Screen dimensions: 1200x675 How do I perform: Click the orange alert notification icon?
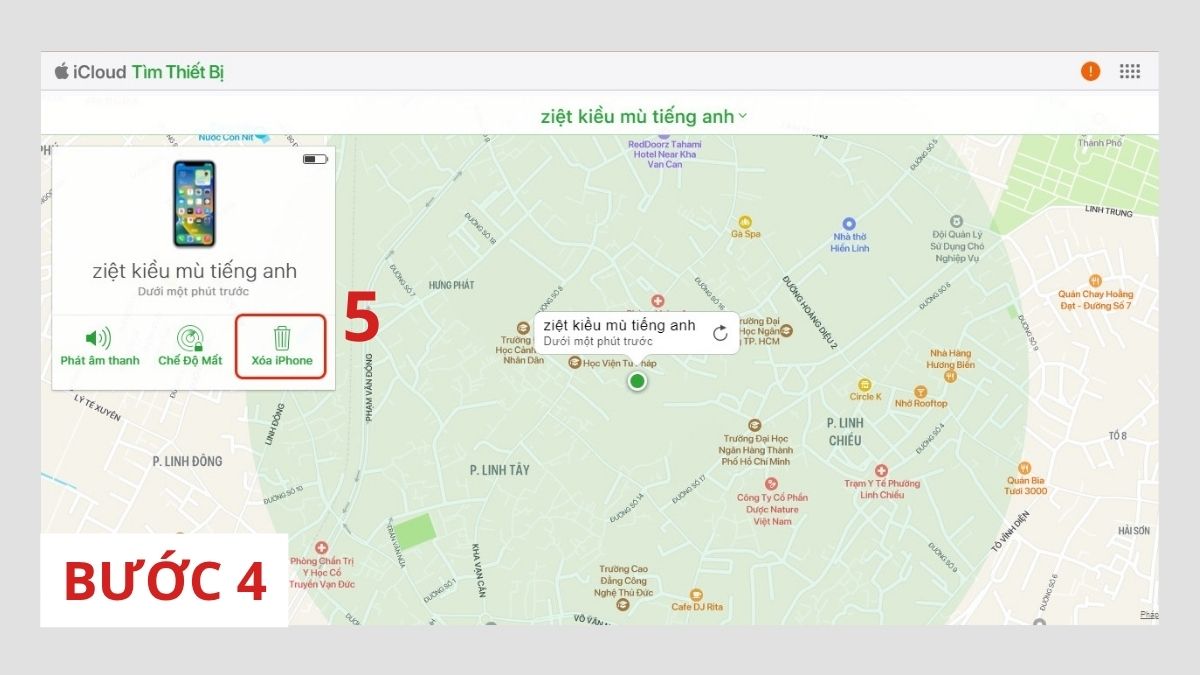pyautogui.click(x=1090, y=71)
